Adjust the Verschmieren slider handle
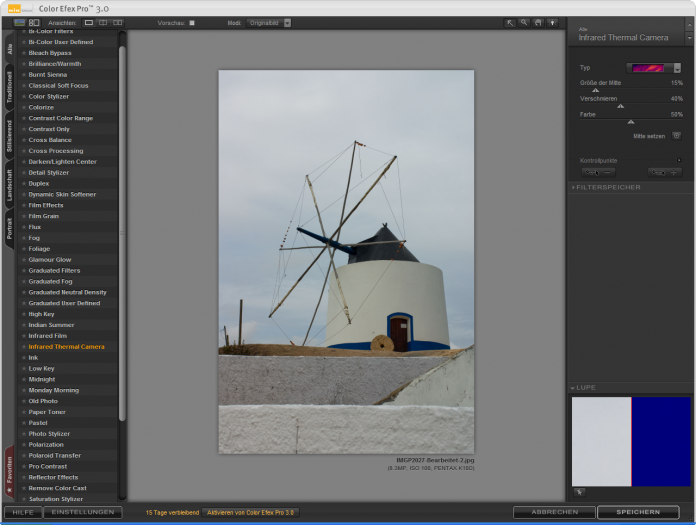 [620, 105]
